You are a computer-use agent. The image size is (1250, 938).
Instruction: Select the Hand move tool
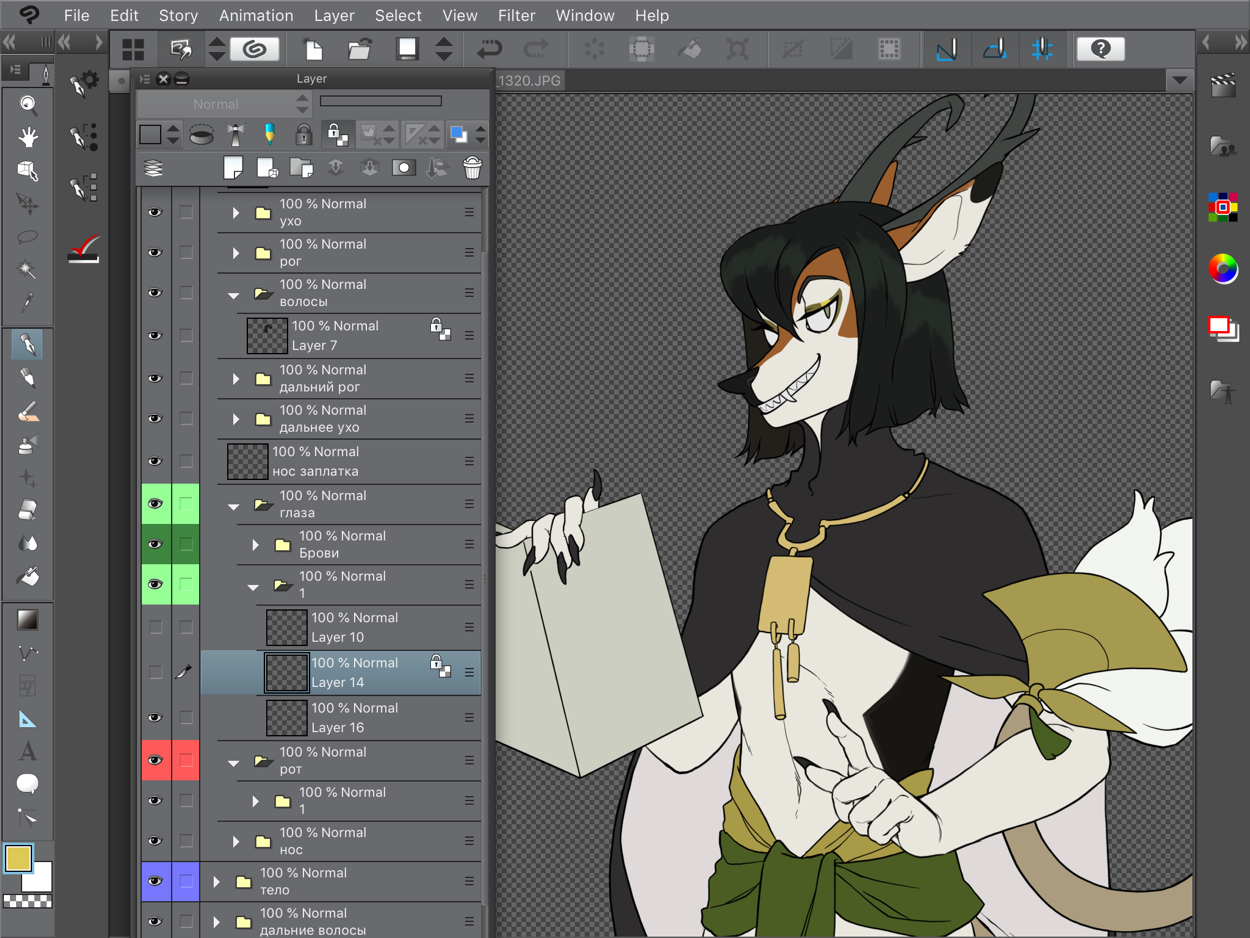point(28,137)
